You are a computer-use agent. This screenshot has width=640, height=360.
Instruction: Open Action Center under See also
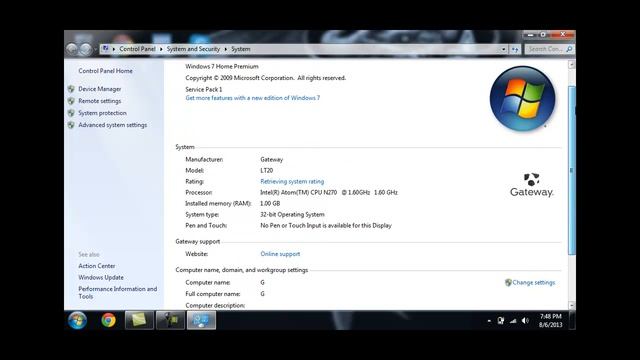[97, 266]
